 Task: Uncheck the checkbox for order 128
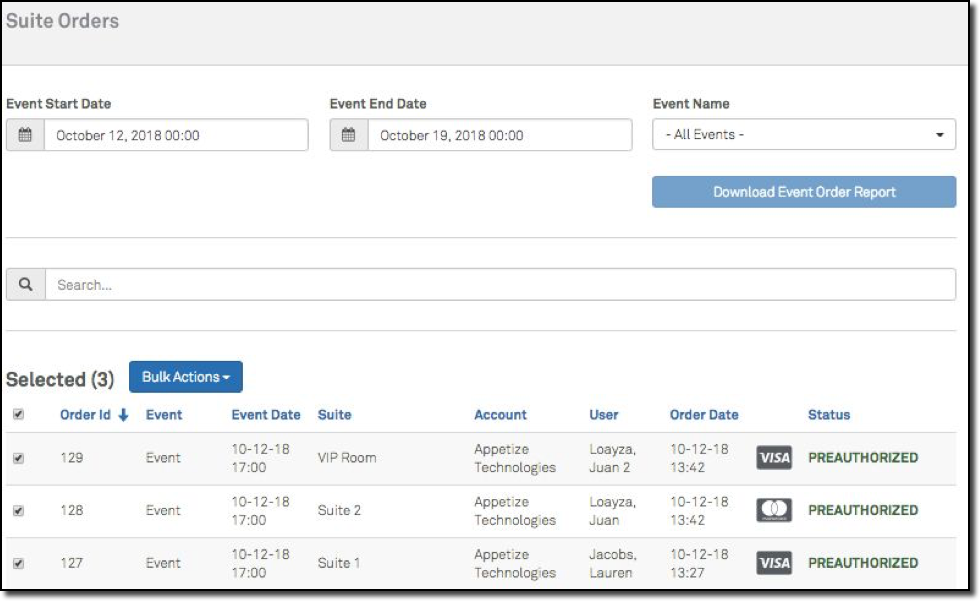(x=18, y=510)
